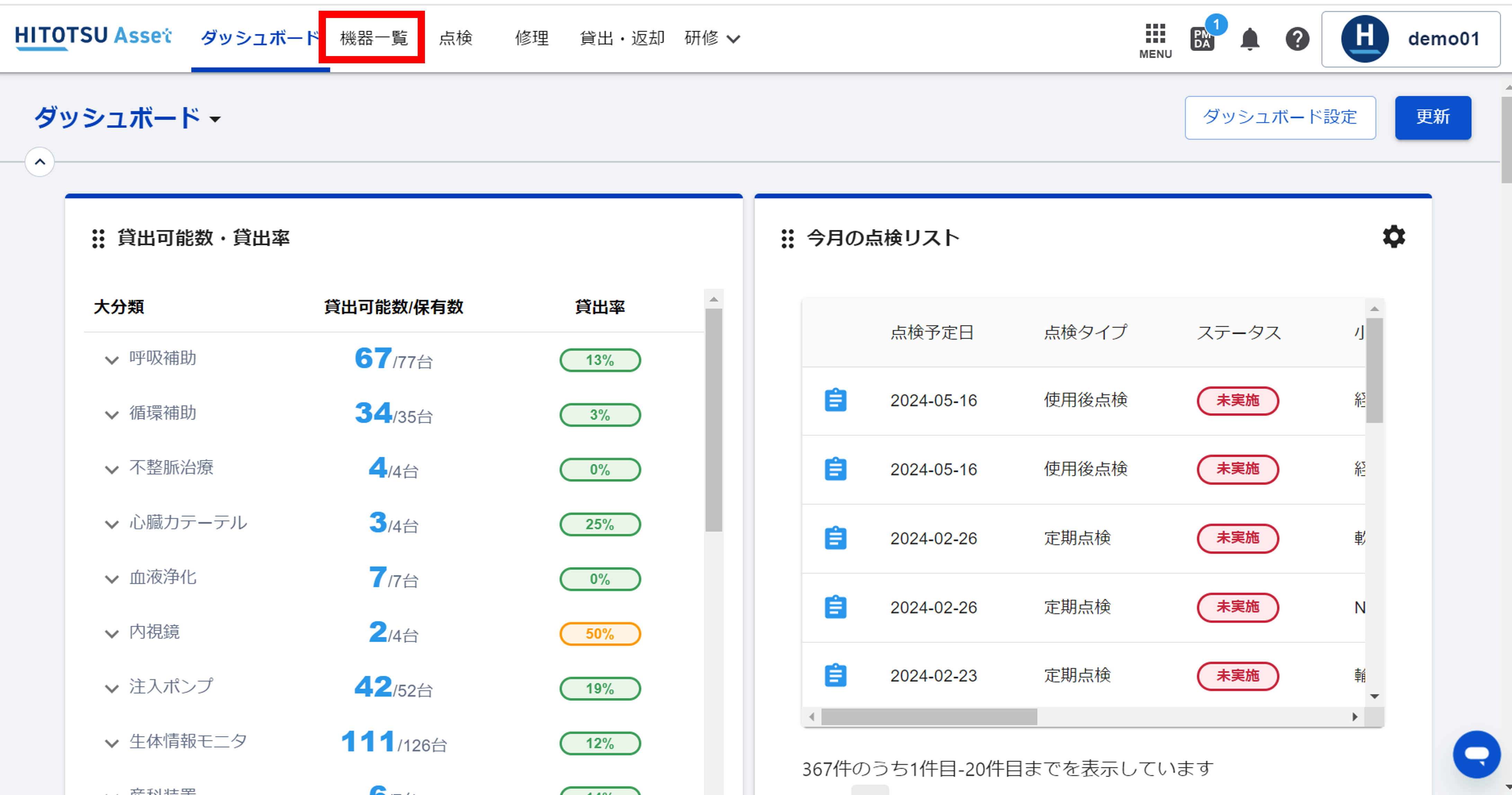Click drag handle icon of 今月の点検リスト widget
The width and height of the screenshot is (1512, 795).
[x=787, y=239]
